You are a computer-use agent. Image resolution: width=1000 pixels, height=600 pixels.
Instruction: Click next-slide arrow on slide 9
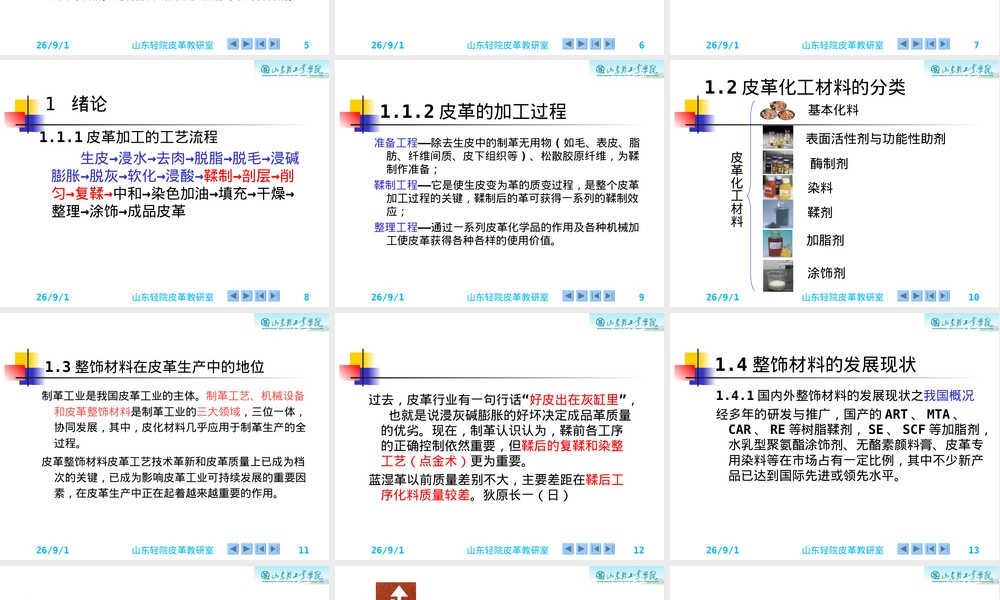(x=582, y=296)
